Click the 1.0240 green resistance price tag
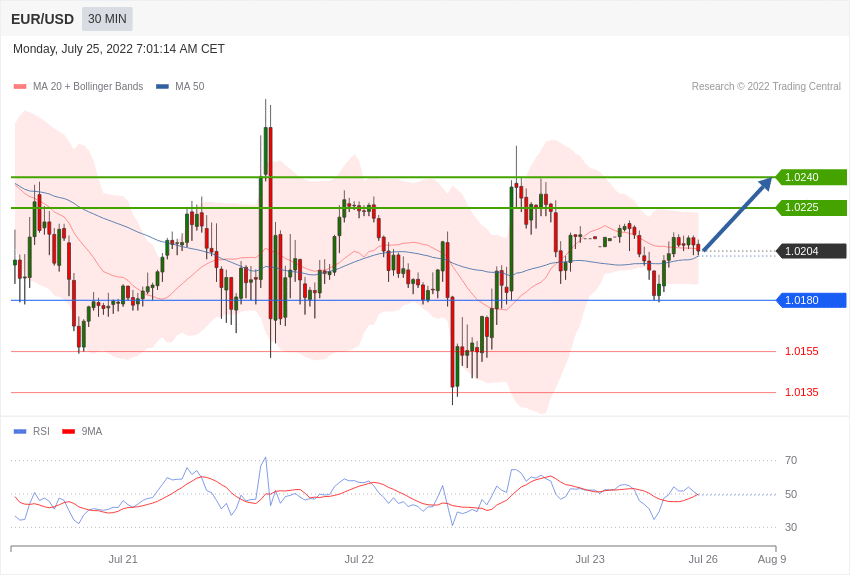 tap(811, 177)
